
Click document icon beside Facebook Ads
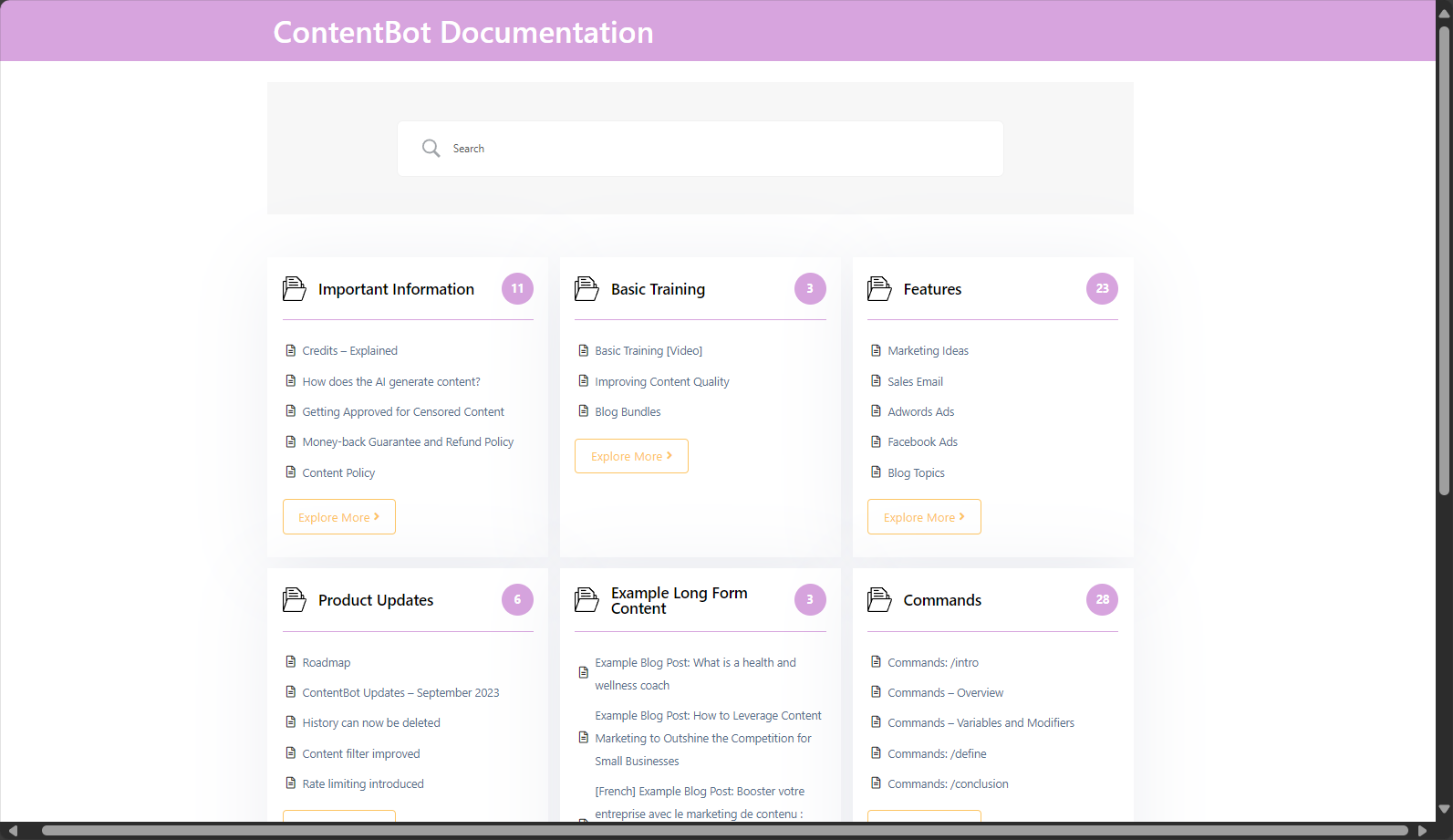pos(877,441)
